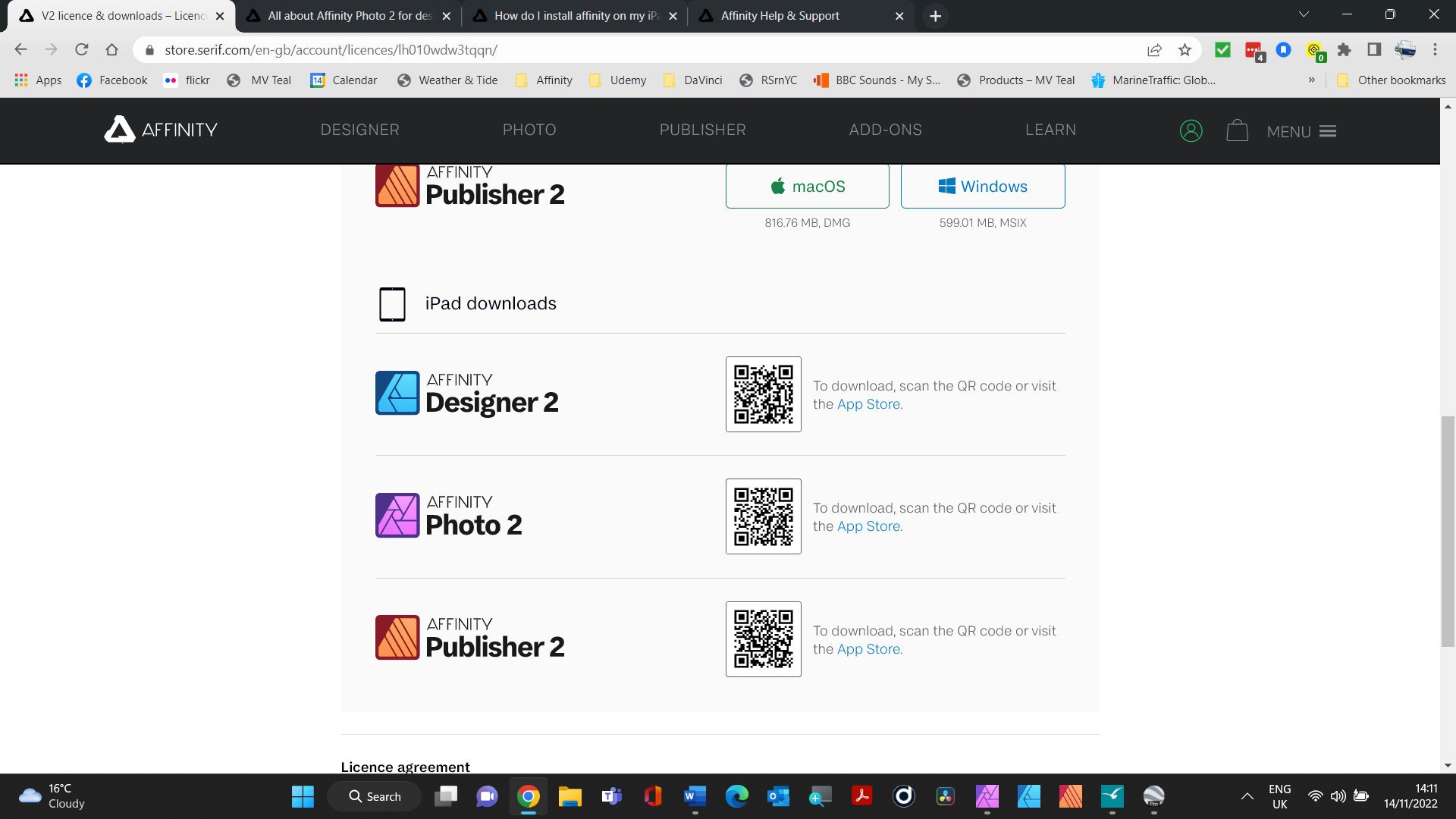Click the Affinity Designer 2 app icon

coord(397,393)
